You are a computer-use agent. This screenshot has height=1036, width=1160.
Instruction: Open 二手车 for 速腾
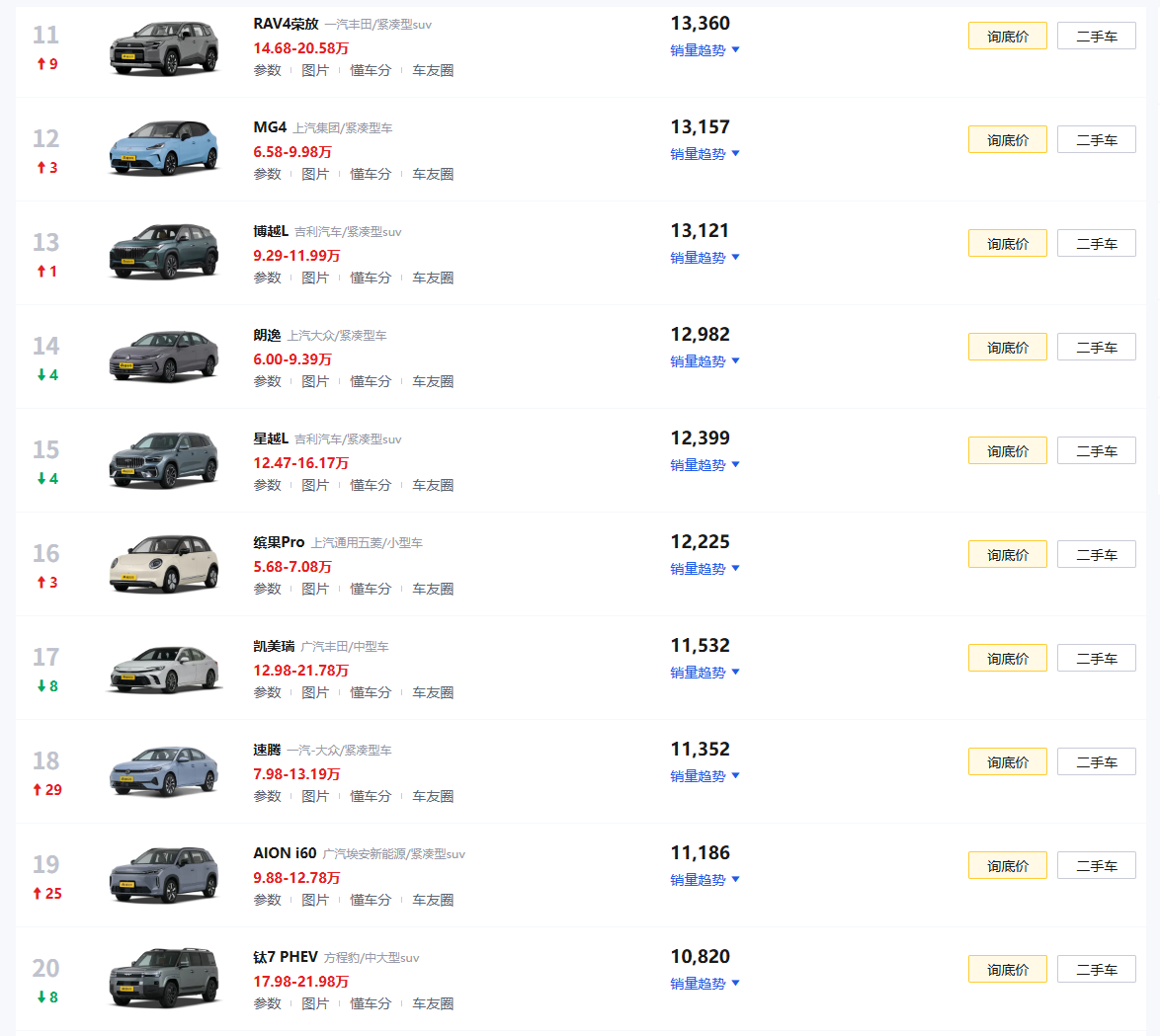pos(1096,761)
